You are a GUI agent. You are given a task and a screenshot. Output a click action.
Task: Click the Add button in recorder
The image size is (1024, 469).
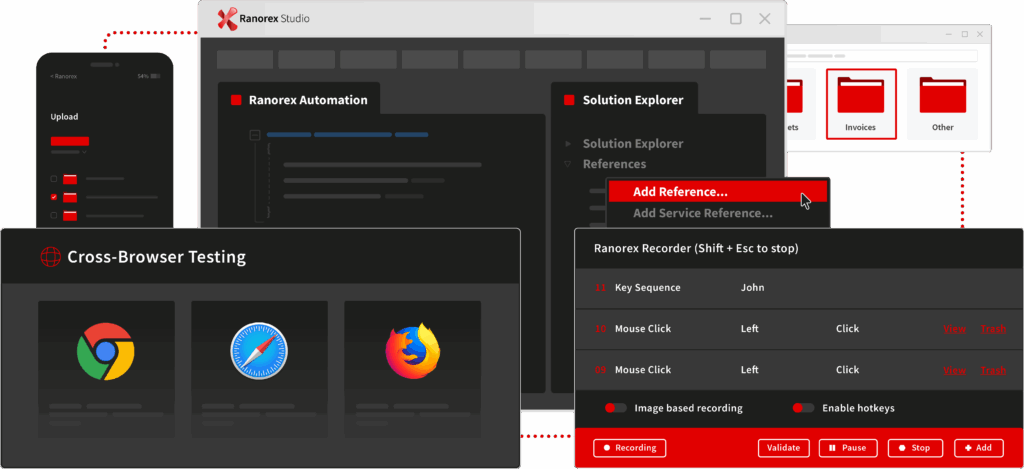(x=979, y=448)
